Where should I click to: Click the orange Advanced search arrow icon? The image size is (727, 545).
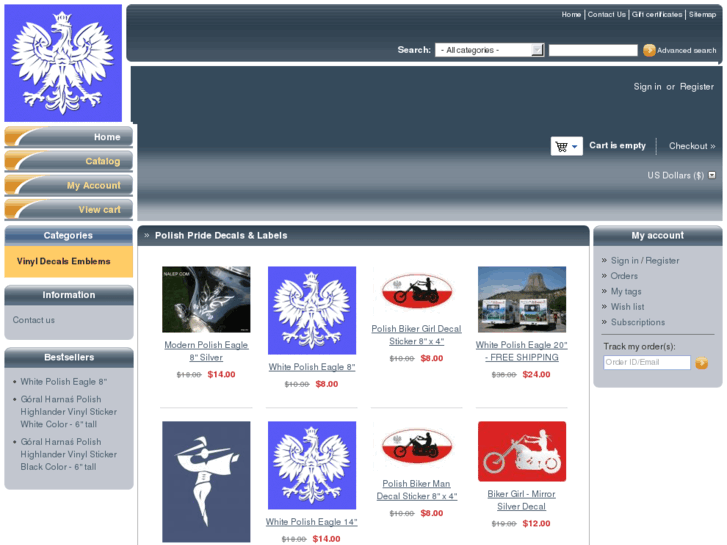[649, 50]
